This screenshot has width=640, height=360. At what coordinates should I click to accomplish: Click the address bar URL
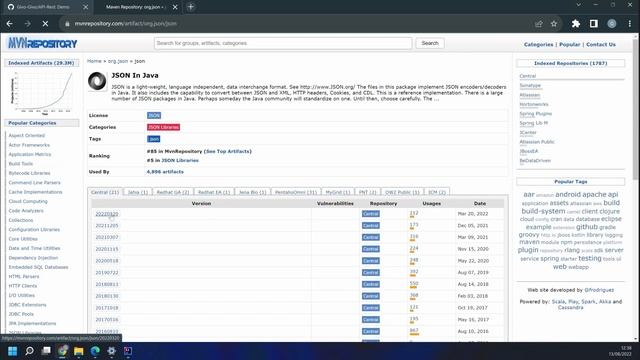click(126, 24)
